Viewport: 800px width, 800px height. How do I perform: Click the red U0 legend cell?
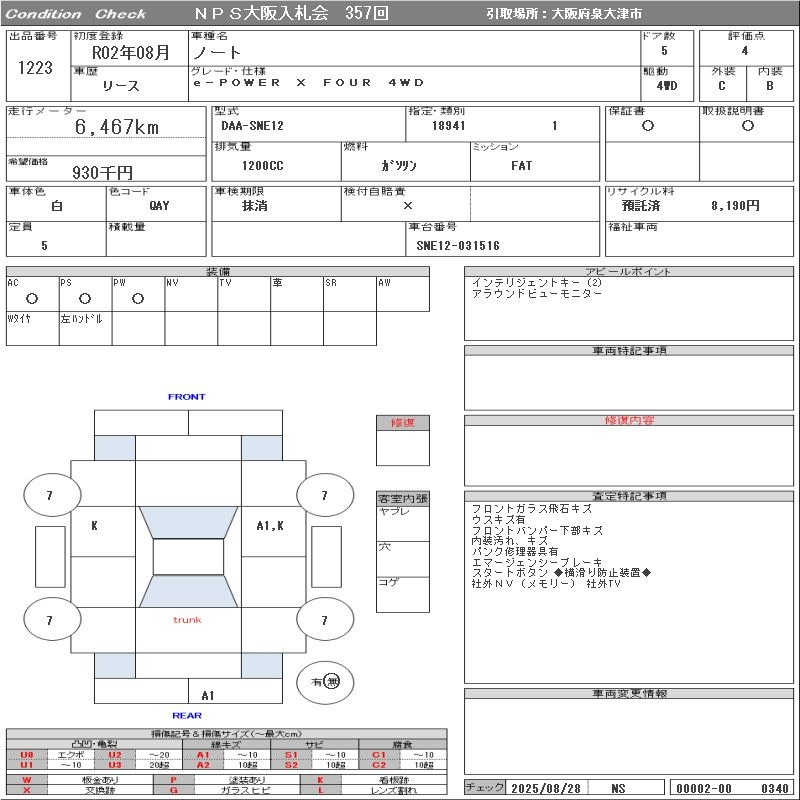[x=27, y=755]
